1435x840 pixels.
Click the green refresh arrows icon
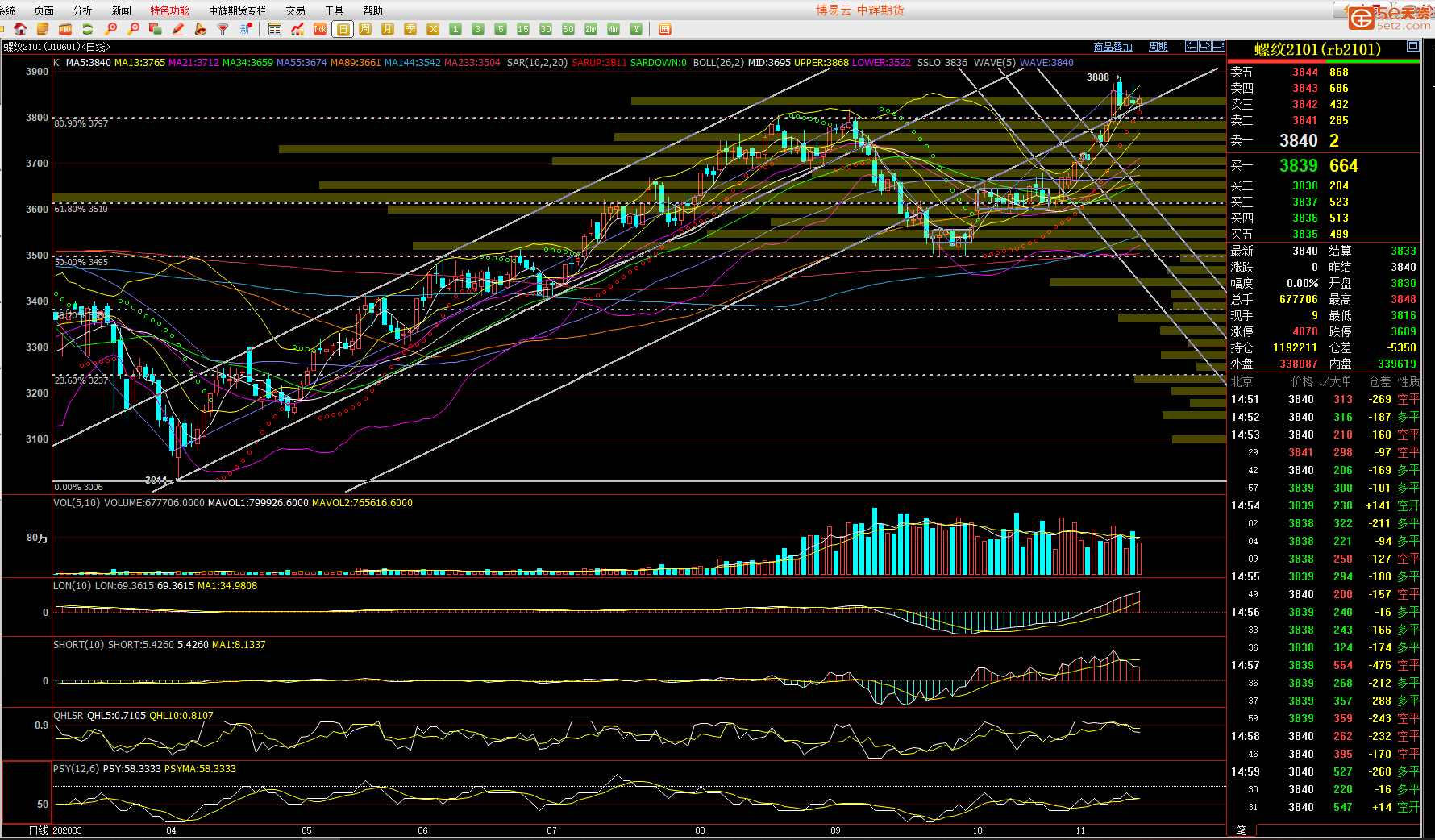(x=88, y=29)
